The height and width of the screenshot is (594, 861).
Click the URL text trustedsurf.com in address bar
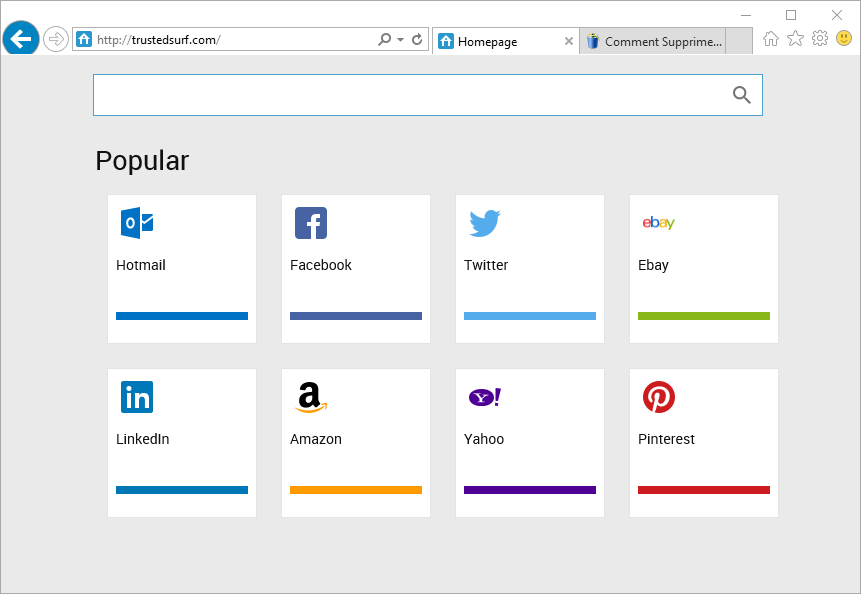(174, 40)
